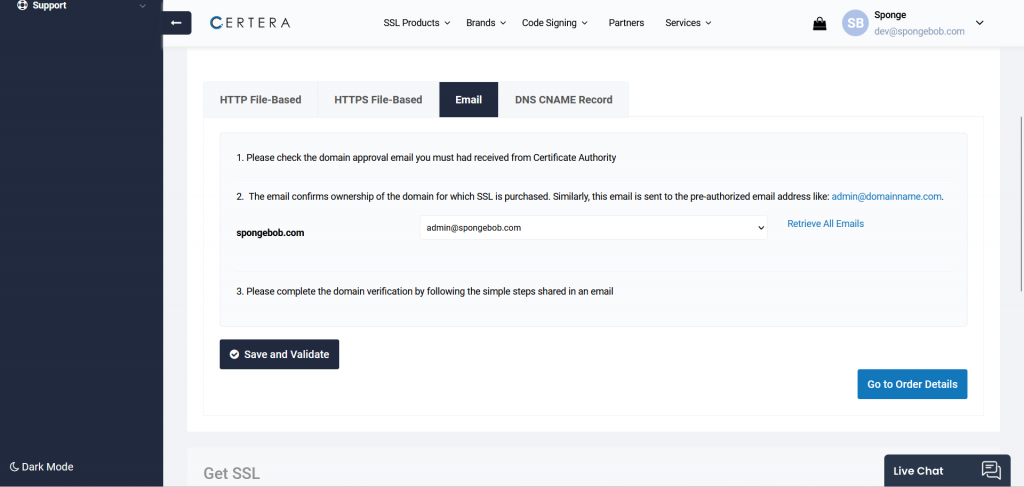
Task: Open the Code Signing menu
Action: (x=554, y=23)
